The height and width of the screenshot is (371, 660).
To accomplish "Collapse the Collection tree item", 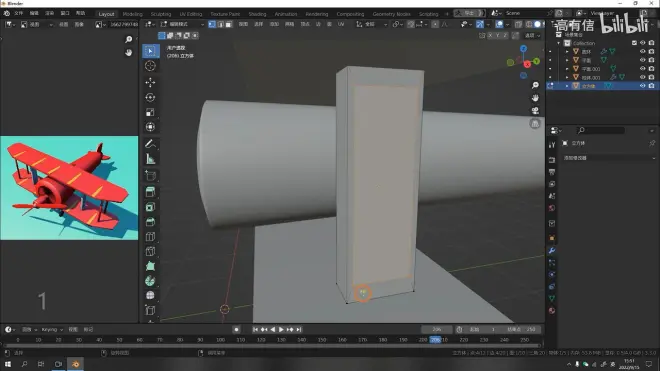I will pyautogui.click(x=559, y=43).
